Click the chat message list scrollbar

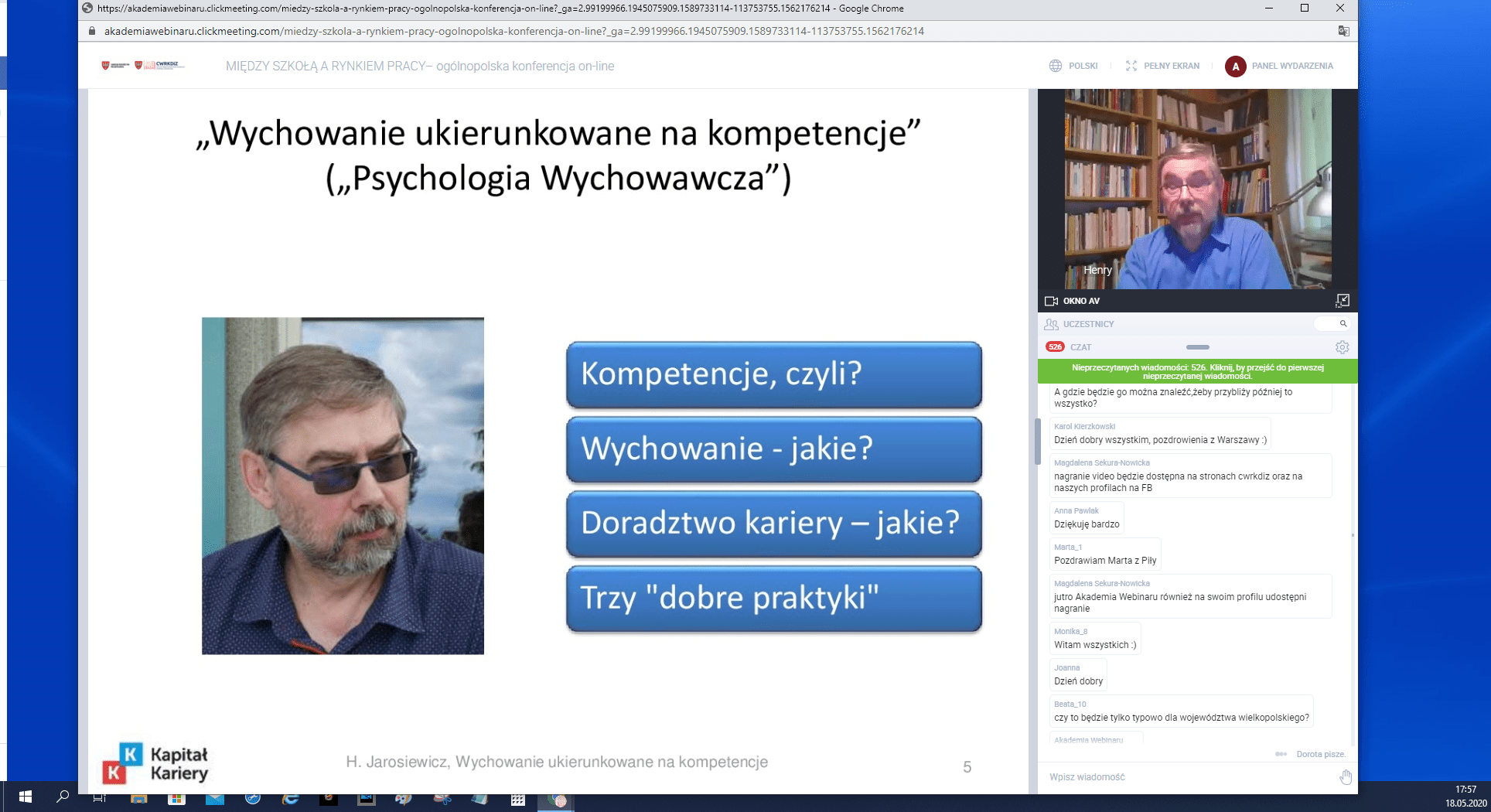[x=1353, y=535]
